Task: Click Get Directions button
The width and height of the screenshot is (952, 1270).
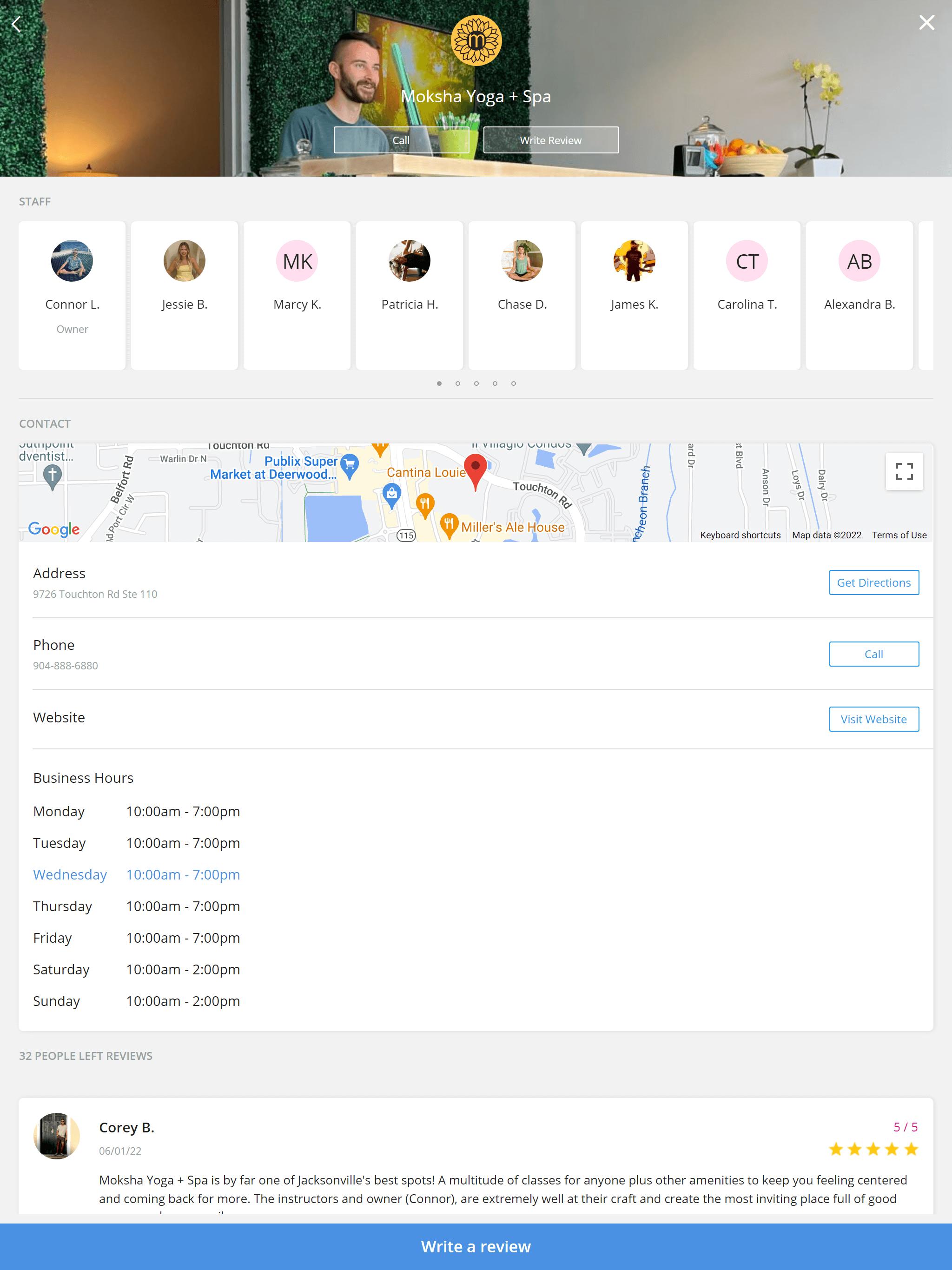Action: tap(874, 583)
